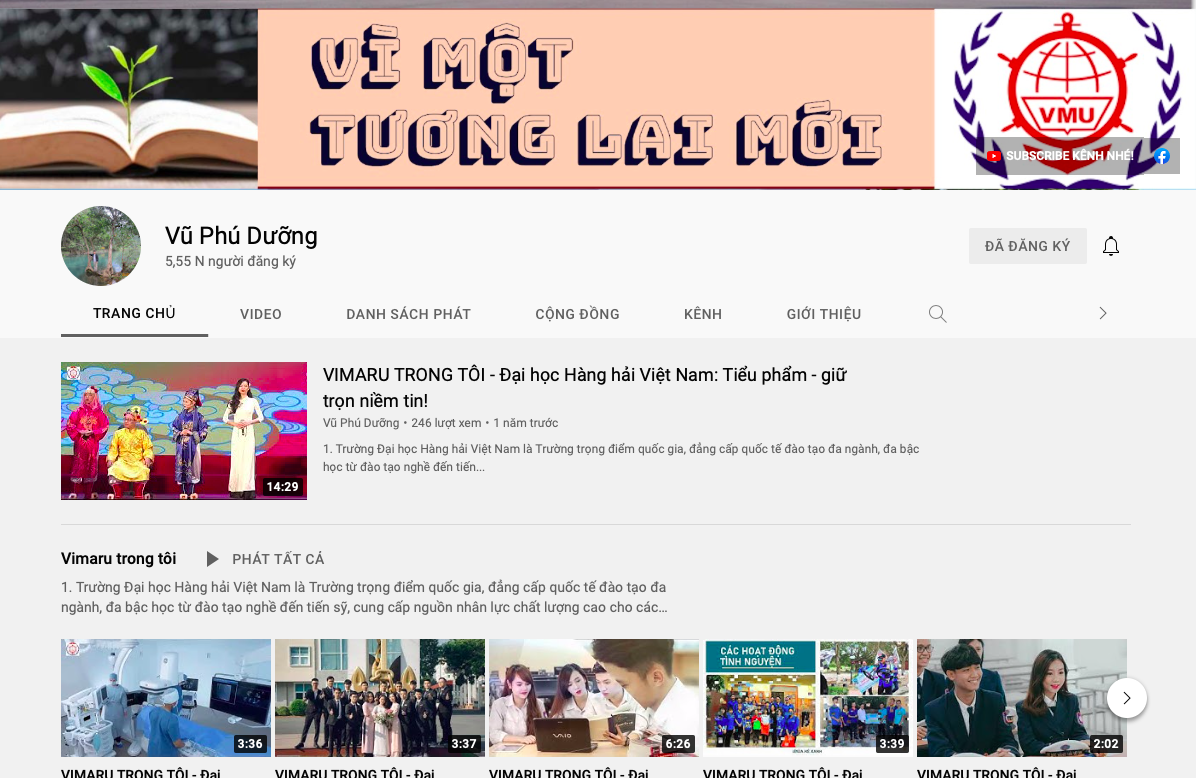
Task: Open KÊNH tab
Action: pyautogui.click(x=702, y=313)
